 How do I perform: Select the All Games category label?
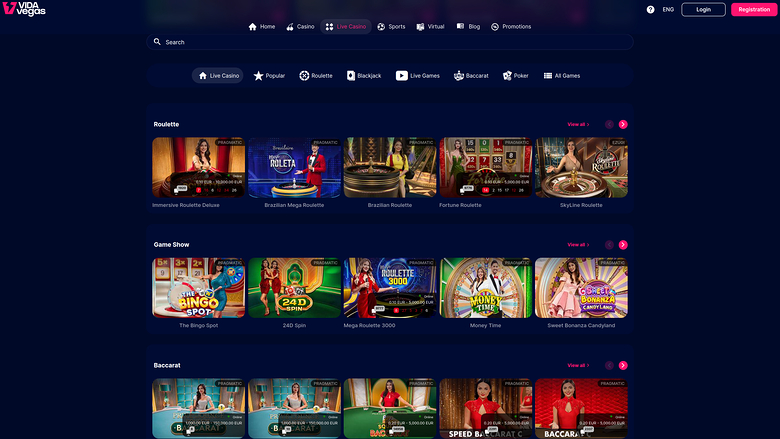tap(568, 76)
